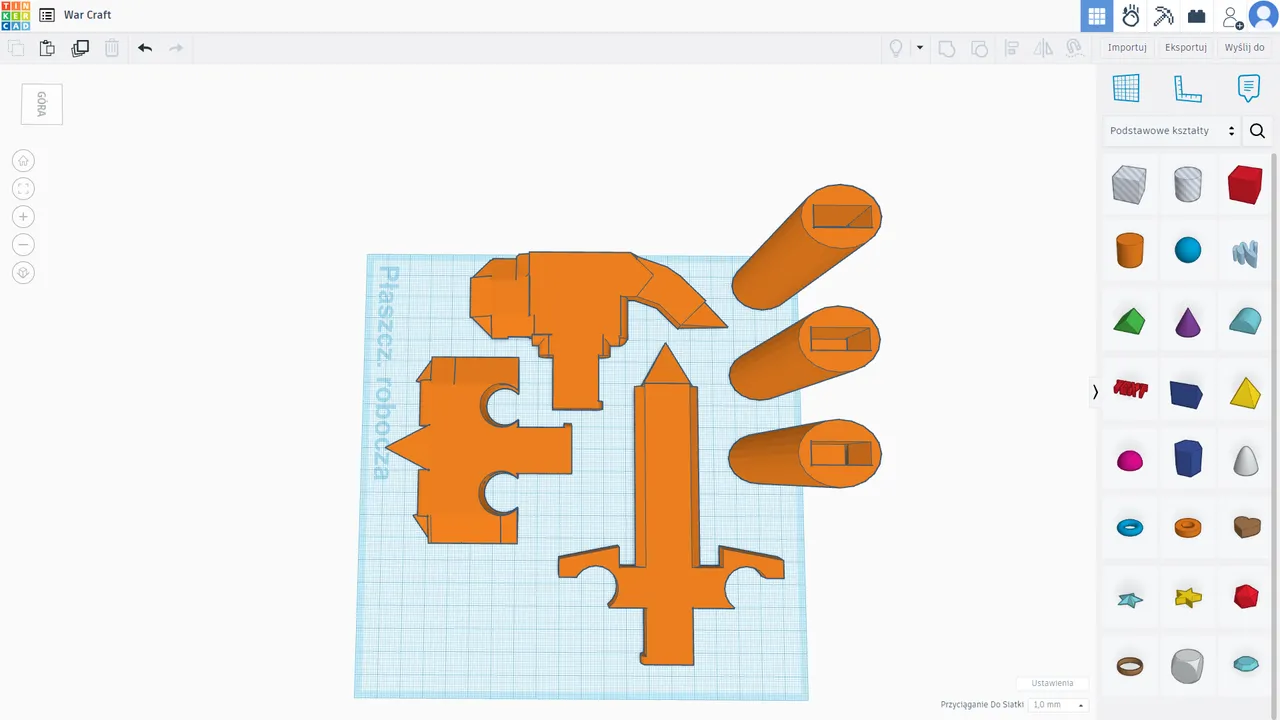This screenshot has height=720, width=1280.
Task: Pick the purple cone shape
Action: (1187, 322)
